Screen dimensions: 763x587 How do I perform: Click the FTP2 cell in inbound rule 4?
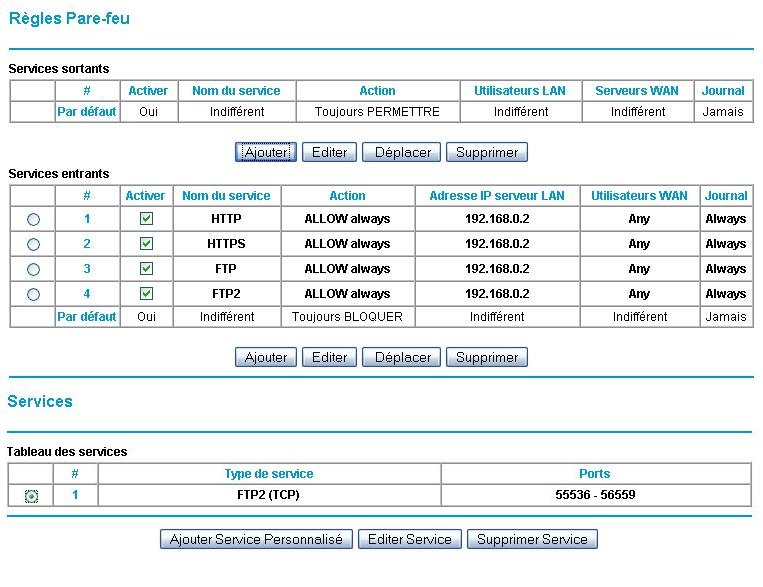click(226, 294)
